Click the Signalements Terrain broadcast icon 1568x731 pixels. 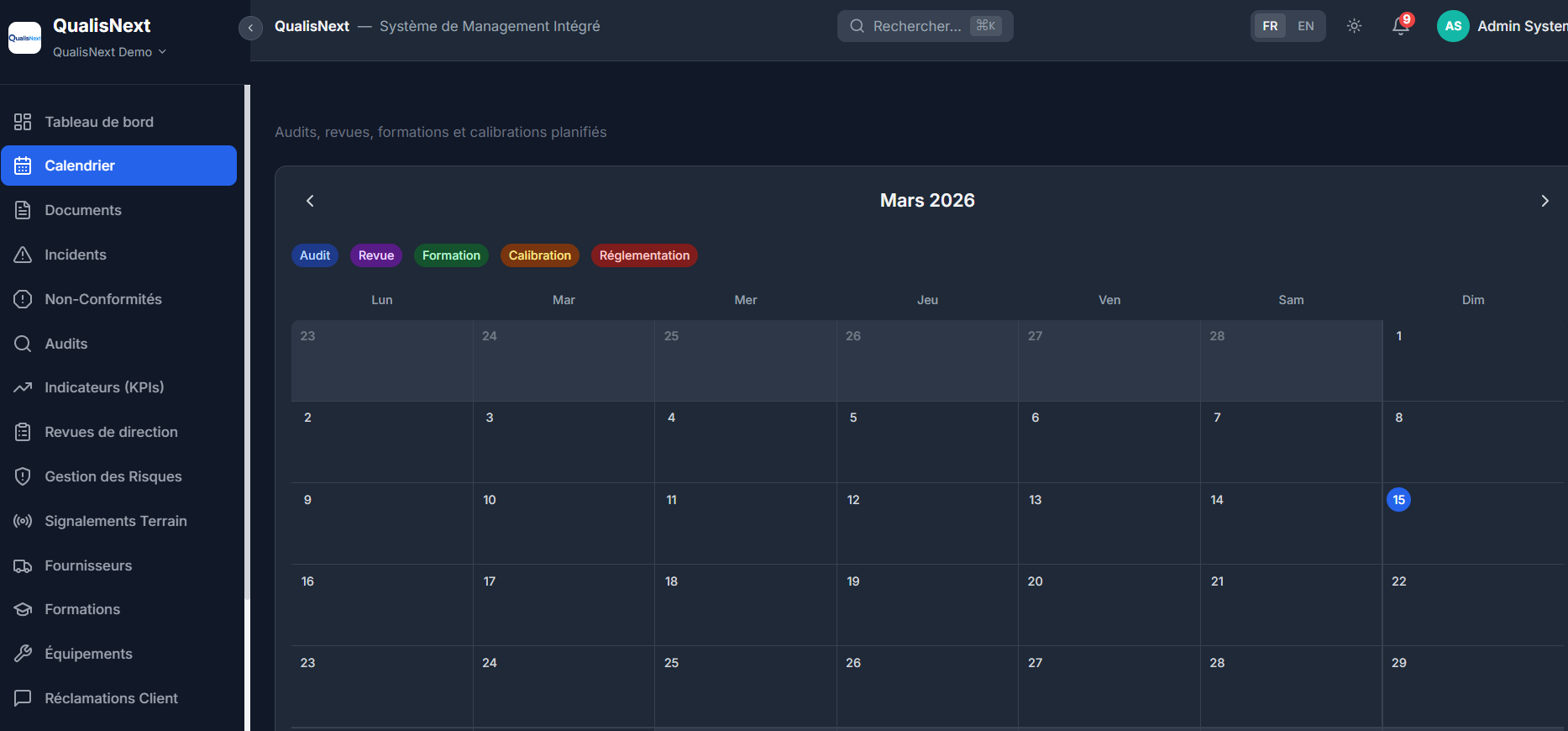coord(23,521)
